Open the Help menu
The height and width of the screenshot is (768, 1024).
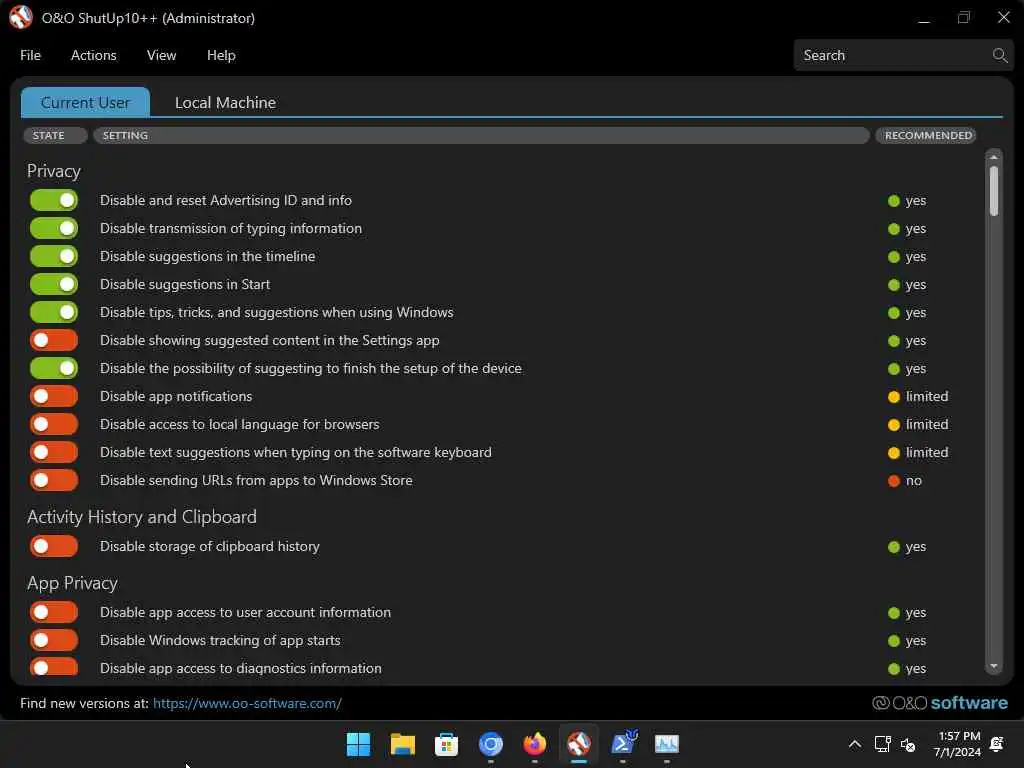pos(221,56)
